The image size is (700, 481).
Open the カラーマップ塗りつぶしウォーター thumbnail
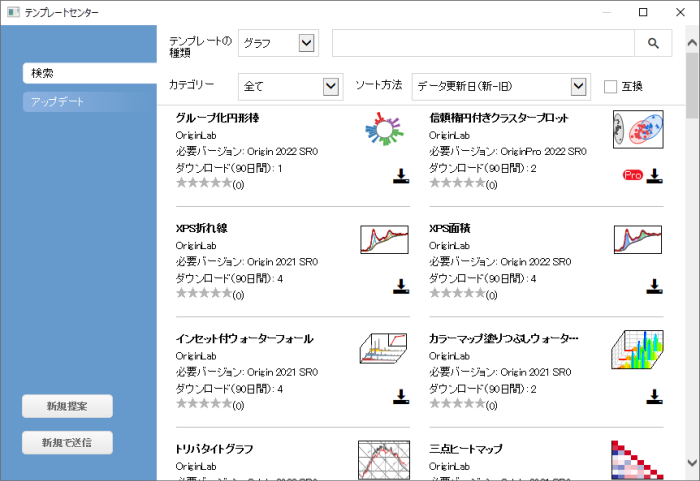click(637, 350)
